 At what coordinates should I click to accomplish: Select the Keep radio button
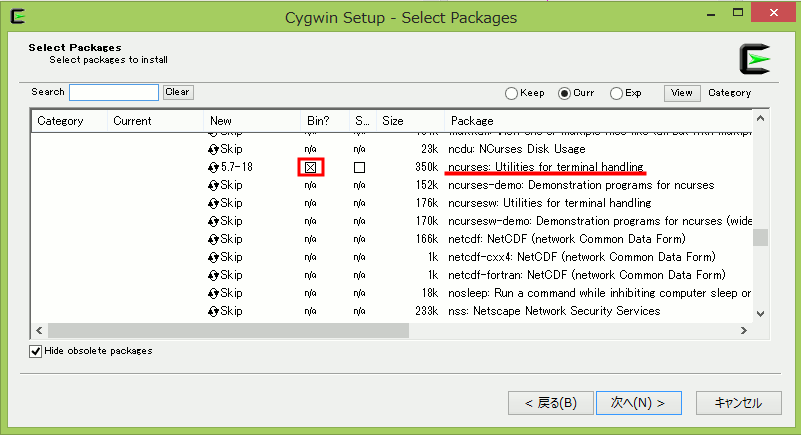512,93
